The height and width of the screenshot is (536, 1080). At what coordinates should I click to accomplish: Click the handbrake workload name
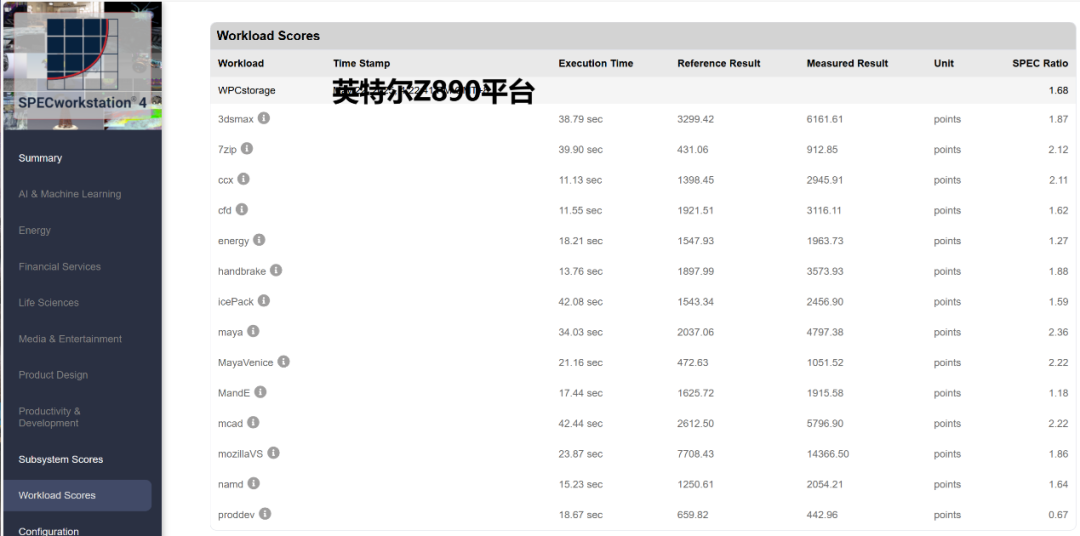coord(242,271)
